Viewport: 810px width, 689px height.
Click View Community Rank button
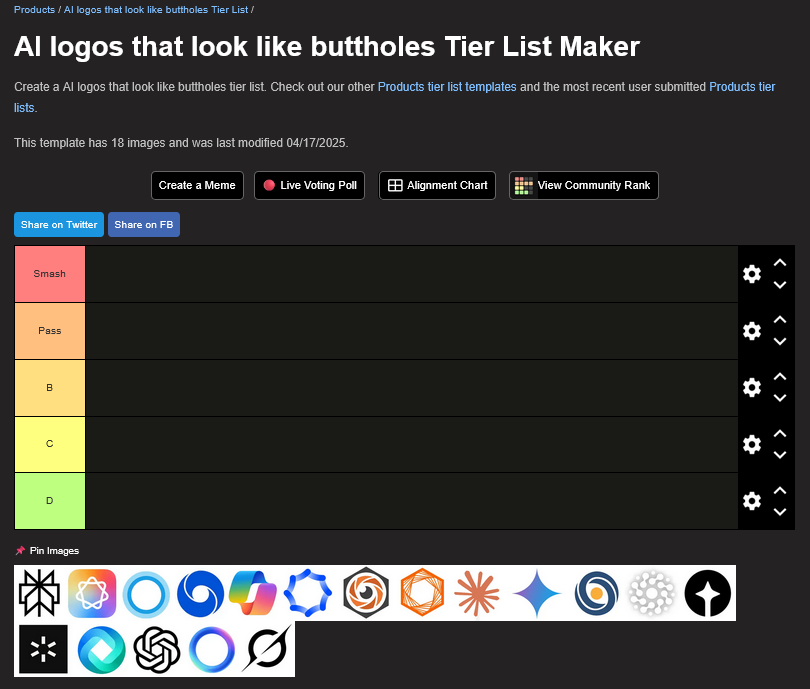(x=583, y=185)
